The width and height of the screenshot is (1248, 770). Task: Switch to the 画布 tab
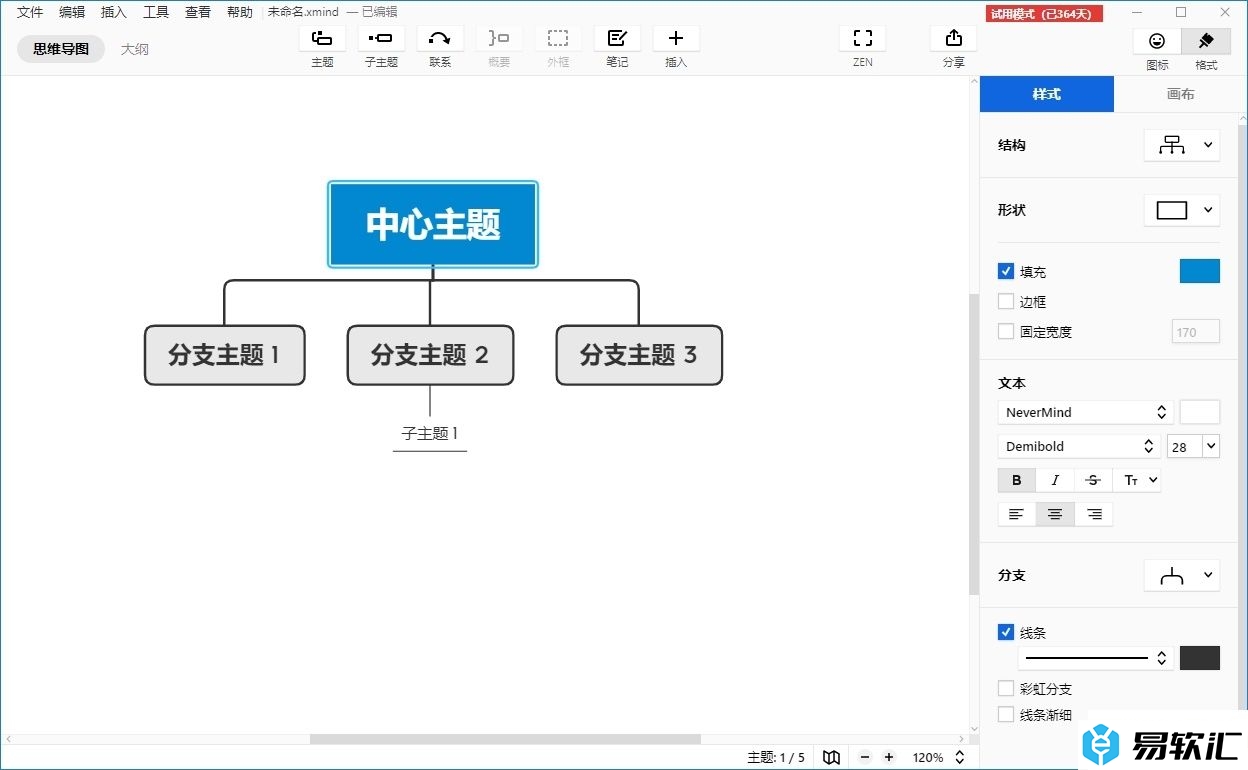(x=1181, y=94)
